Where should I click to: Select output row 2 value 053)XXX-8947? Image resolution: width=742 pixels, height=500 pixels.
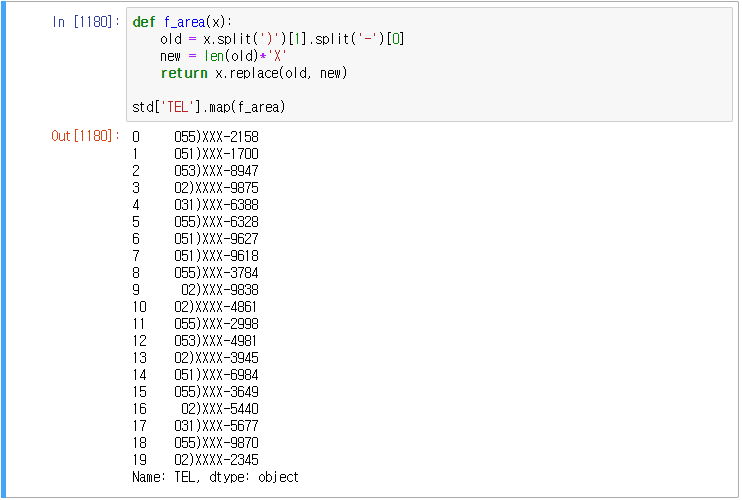coord(216,171)
